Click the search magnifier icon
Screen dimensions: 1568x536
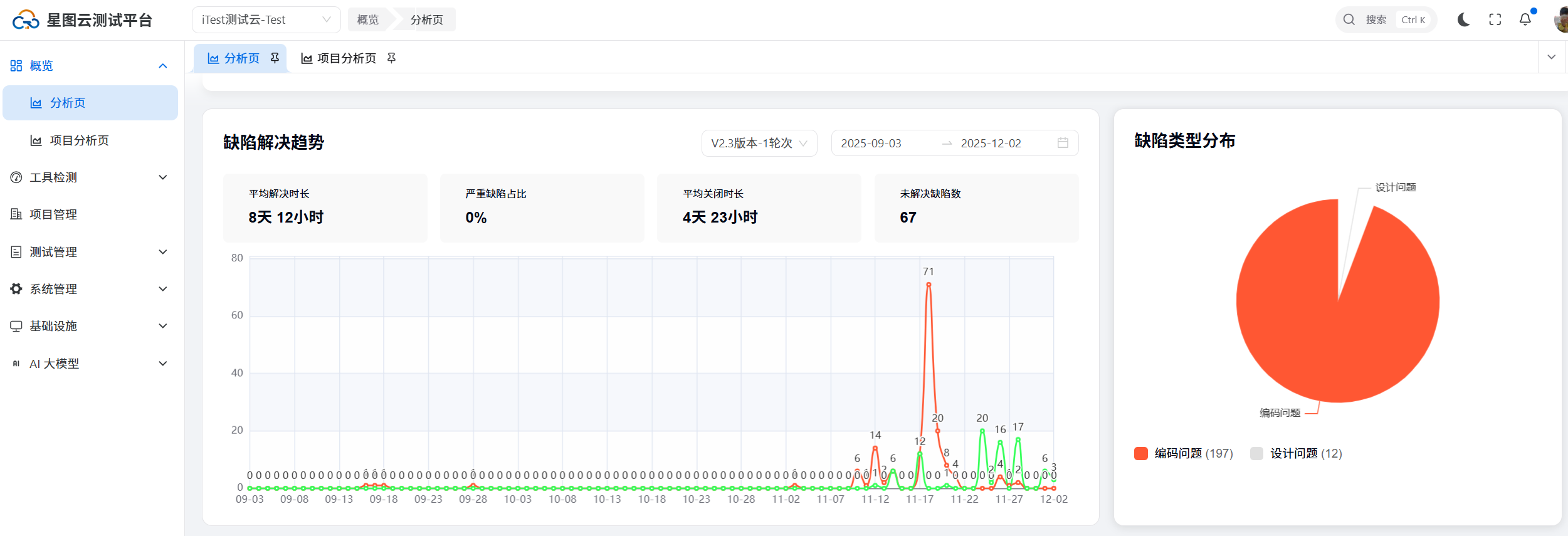coord(1349,20)
